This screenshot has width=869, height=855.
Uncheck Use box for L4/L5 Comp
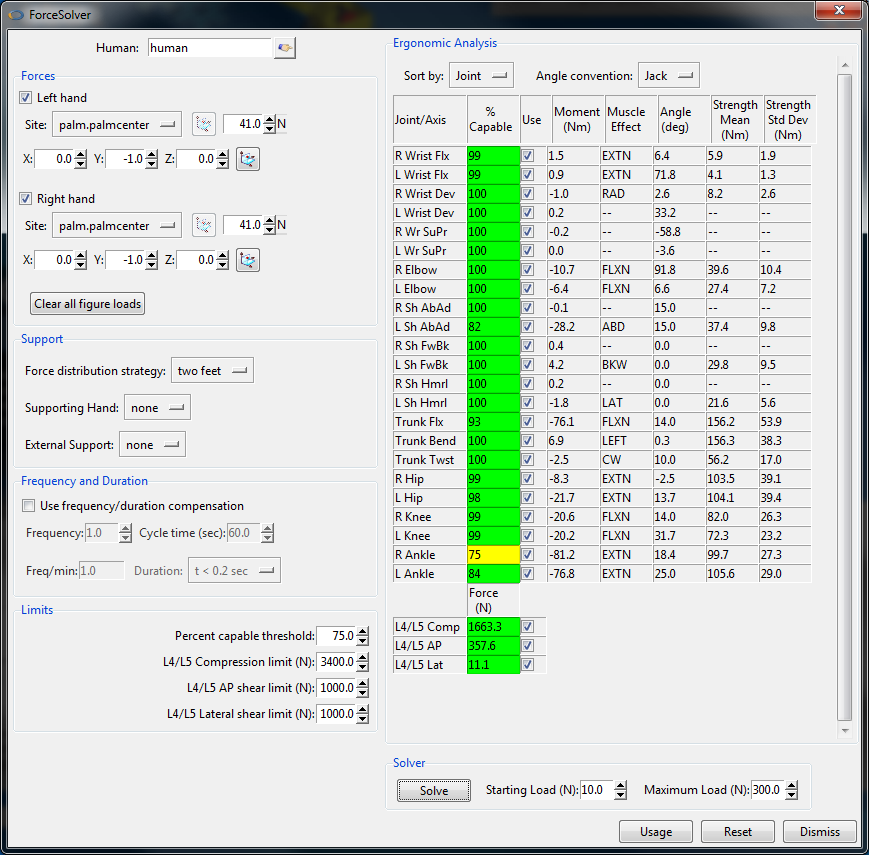[x=528, y=627]
